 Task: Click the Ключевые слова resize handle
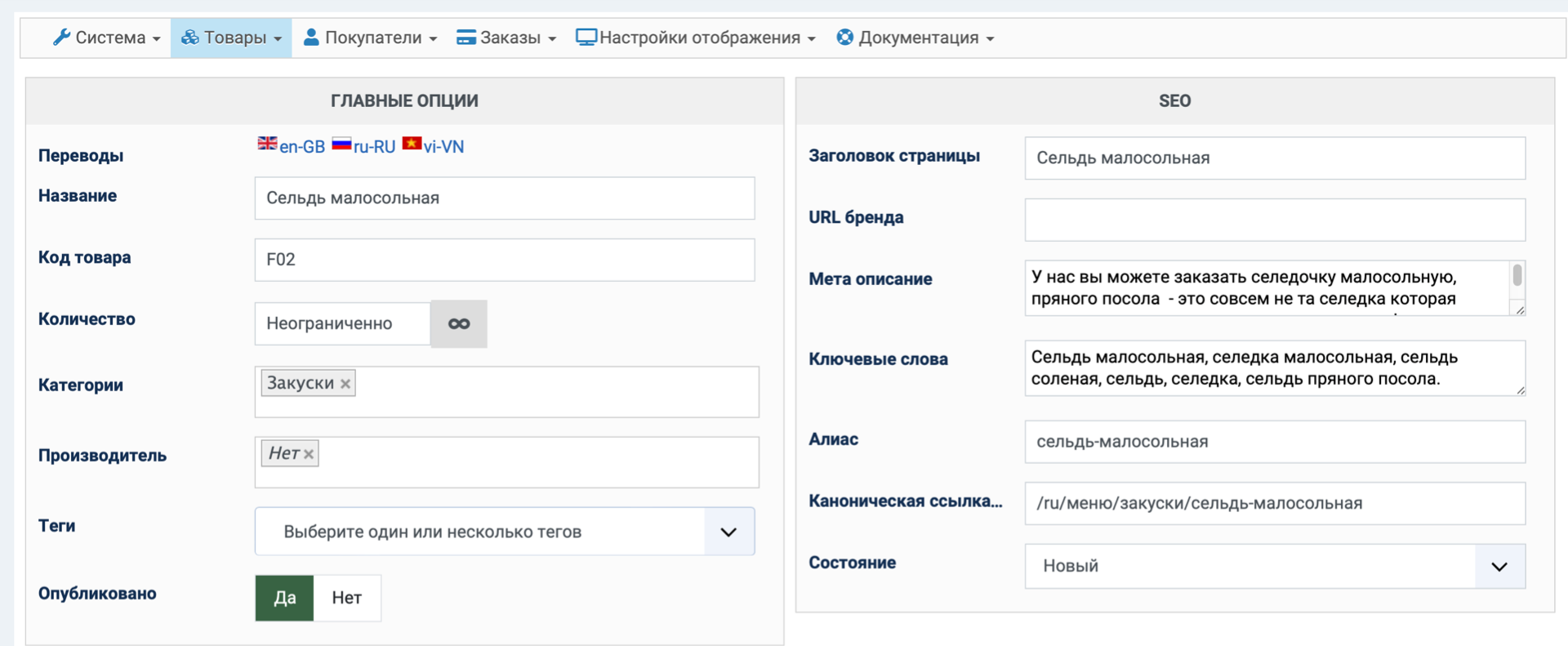[1520, 390]
